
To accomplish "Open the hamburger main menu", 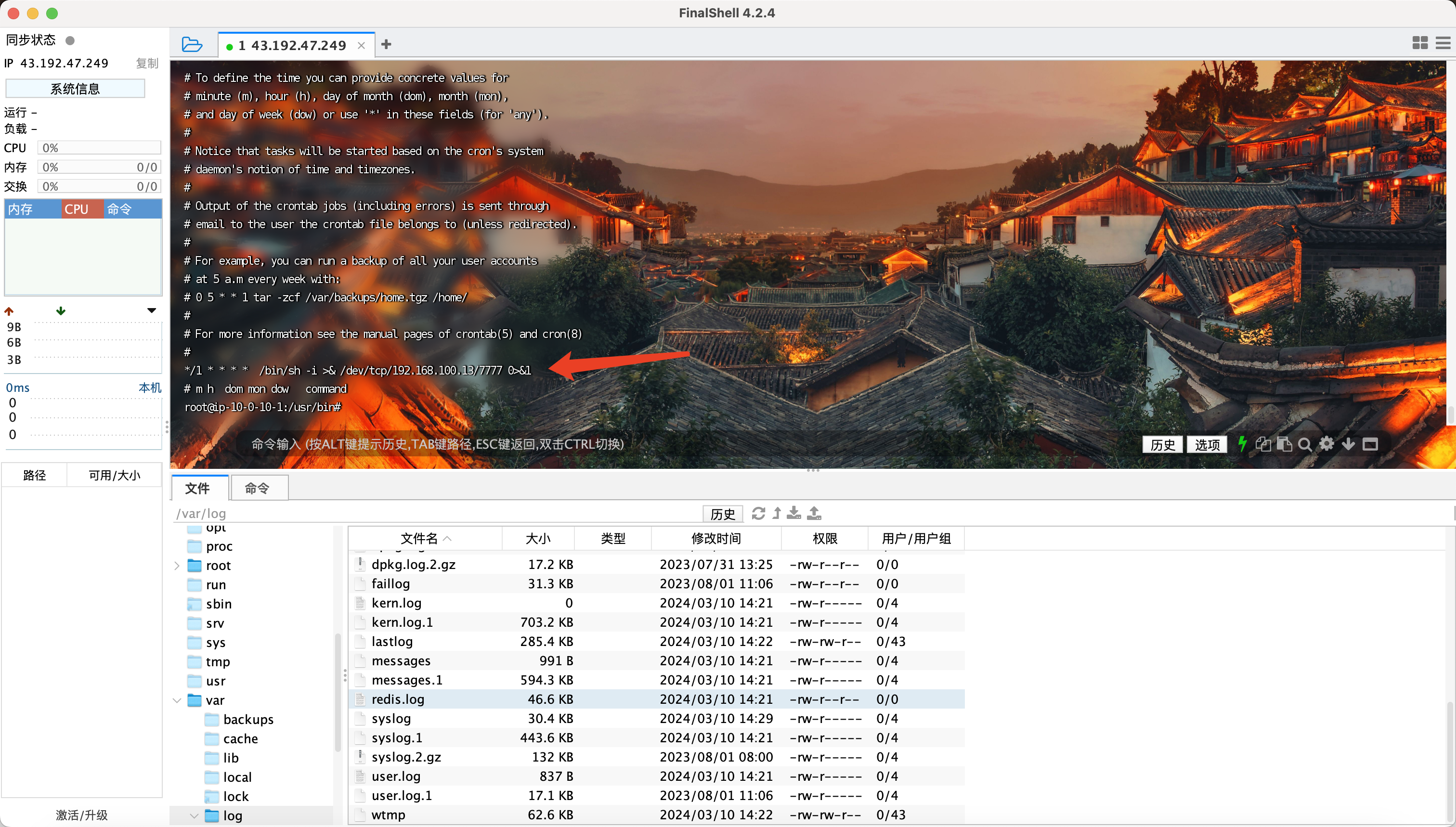I will pyautogui.click(x=1443, y=43).
